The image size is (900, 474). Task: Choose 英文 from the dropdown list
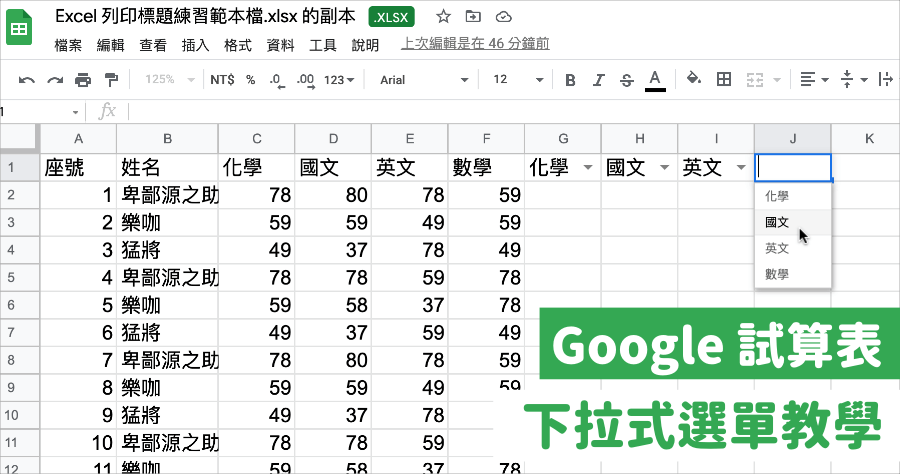click(793, 248)
